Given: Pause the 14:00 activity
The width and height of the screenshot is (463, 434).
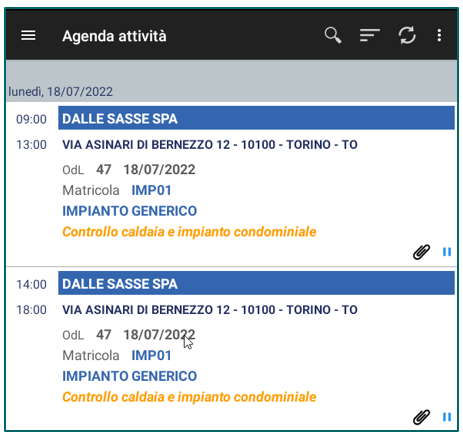Looking at the screenshot, I should click(x=447, y=417).
